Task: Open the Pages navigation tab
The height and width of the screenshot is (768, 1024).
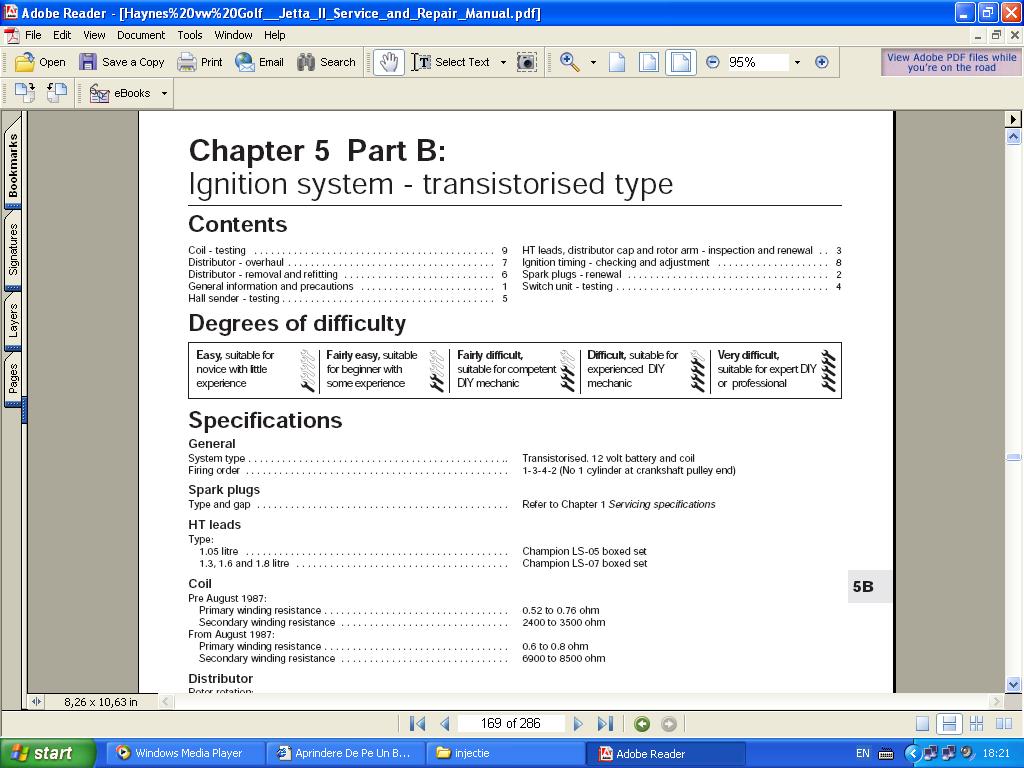Action: point(12,379)
